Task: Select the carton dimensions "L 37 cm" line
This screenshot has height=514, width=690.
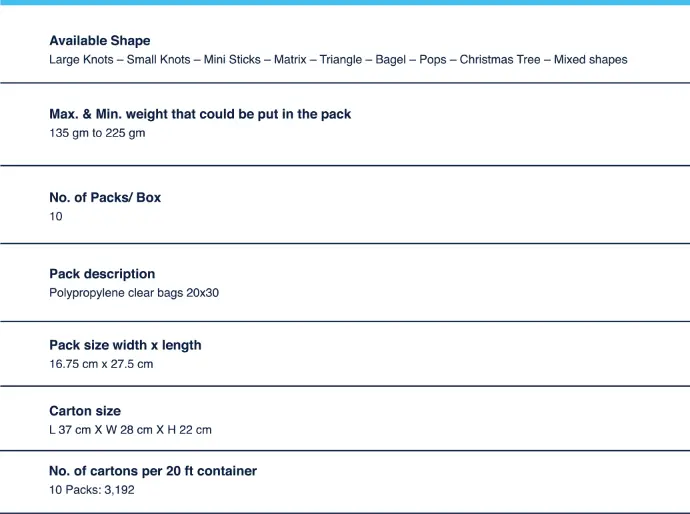Action: click(x=130, y=430)
